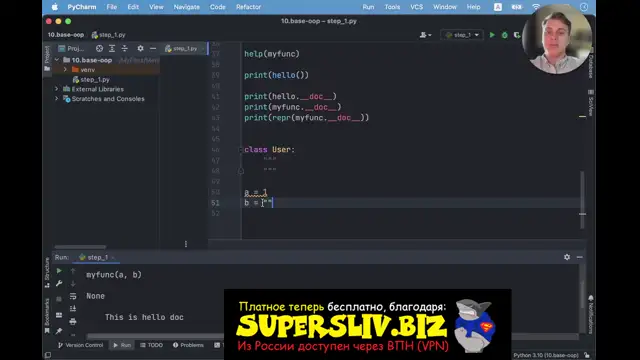The height and width of the screenshot is (360, 640).
Task: Open Version Control tool window
Action: pyautogui.click(x=80, y=345)
